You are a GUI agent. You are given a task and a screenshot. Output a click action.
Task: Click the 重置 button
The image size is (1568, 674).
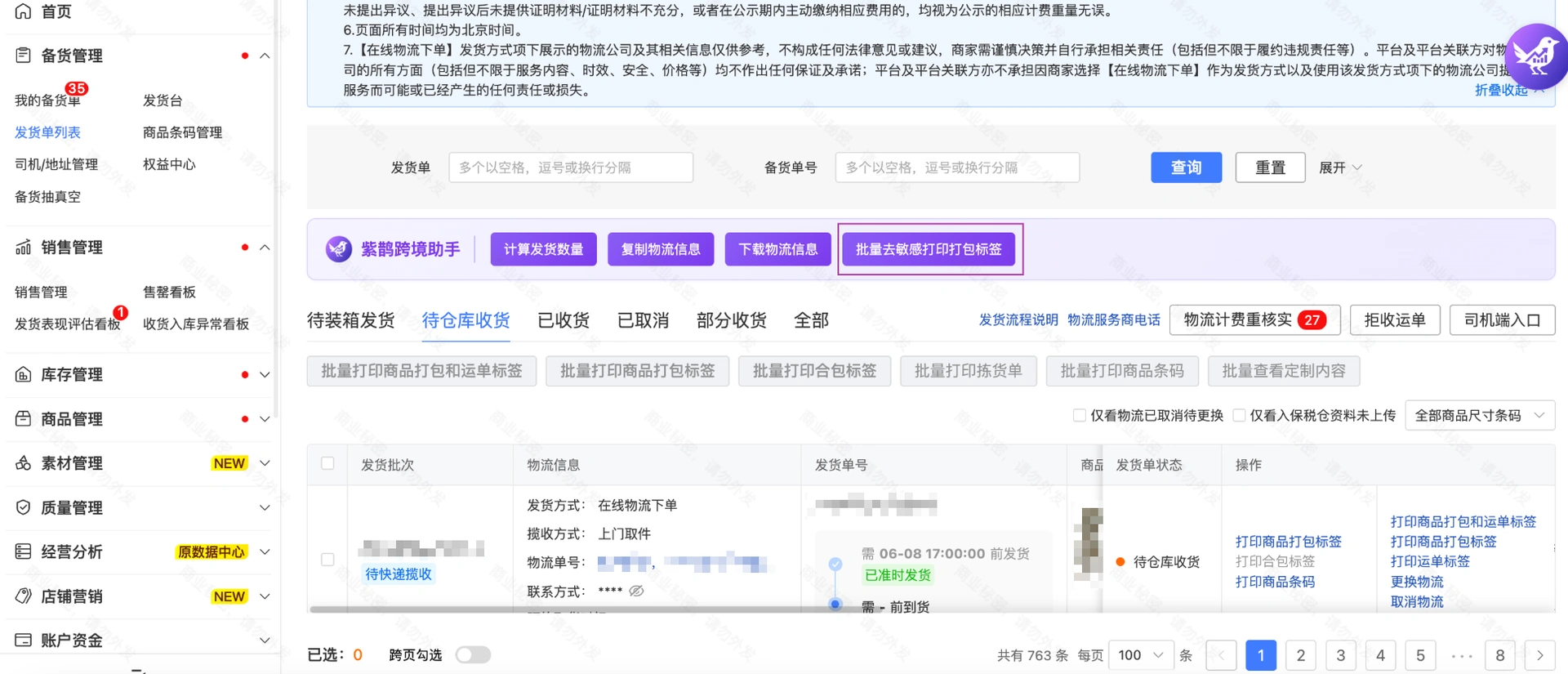[1270, 167]
